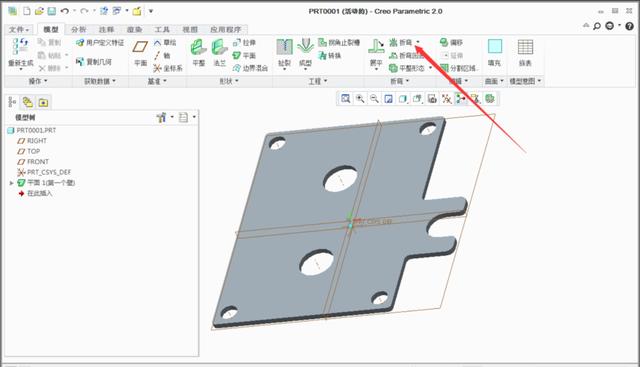Expand the 获取数据 get data group menu
The width and height of the screenshot is (640, 367).
pyautogui.click(x=100, y=81)
